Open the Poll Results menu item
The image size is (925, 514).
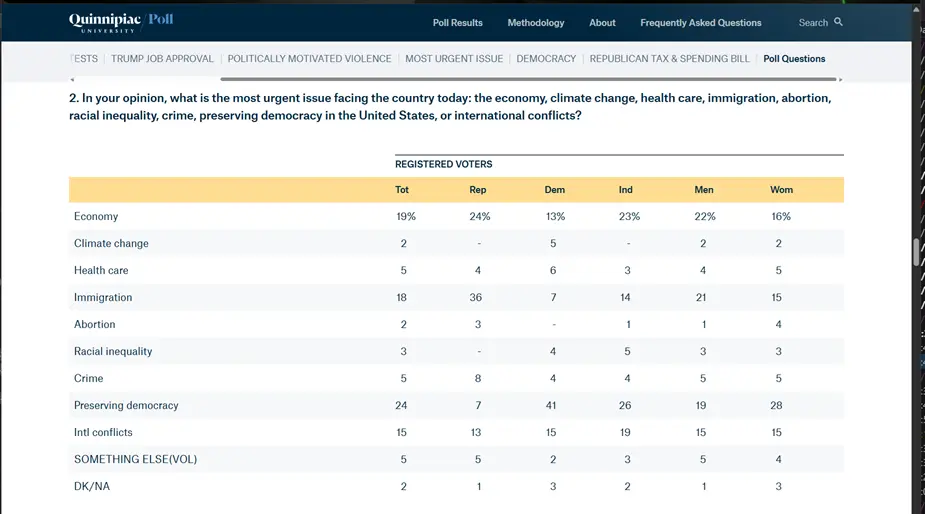tap(457, 23)
